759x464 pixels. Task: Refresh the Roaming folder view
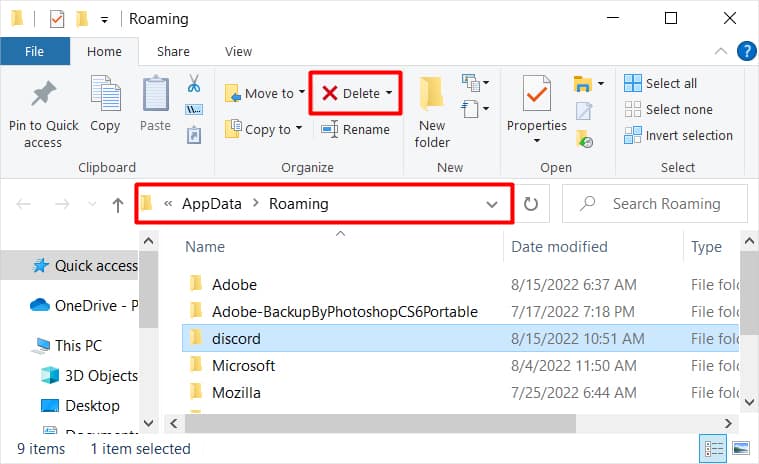(531, 204)
